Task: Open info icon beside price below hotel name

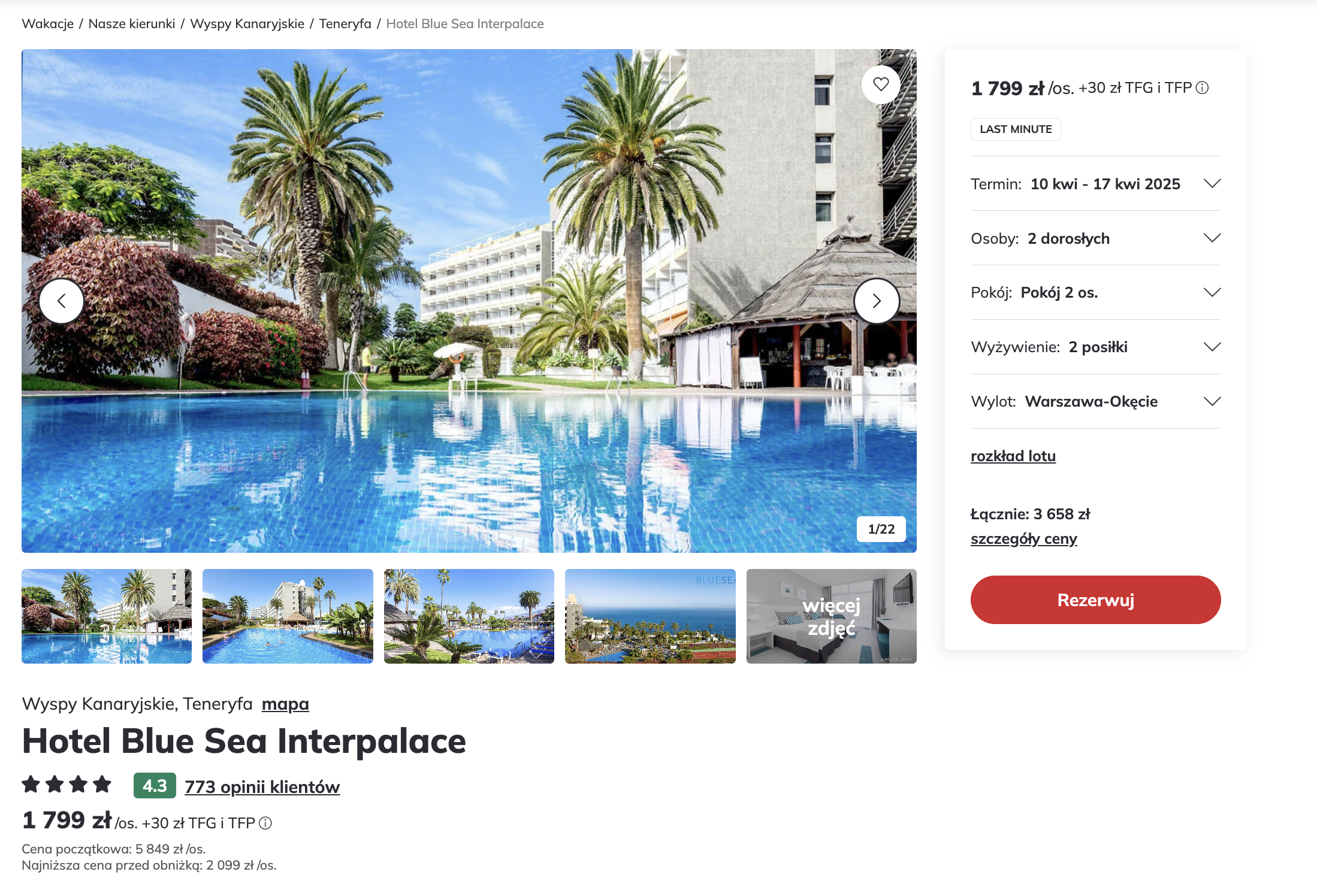Action: coord(265,823)
